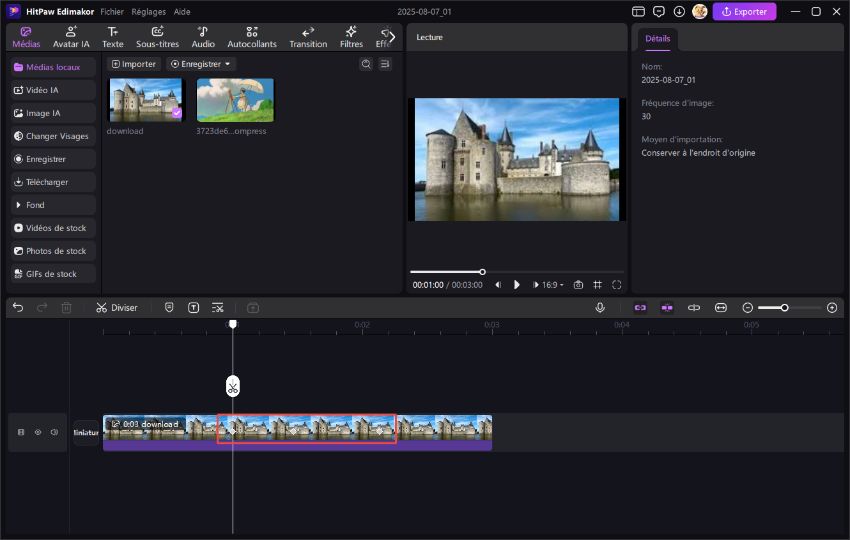Select Vidéo IA in sidebar
The height and width of the screenshot is (540, 850).
tap(53, 90)
